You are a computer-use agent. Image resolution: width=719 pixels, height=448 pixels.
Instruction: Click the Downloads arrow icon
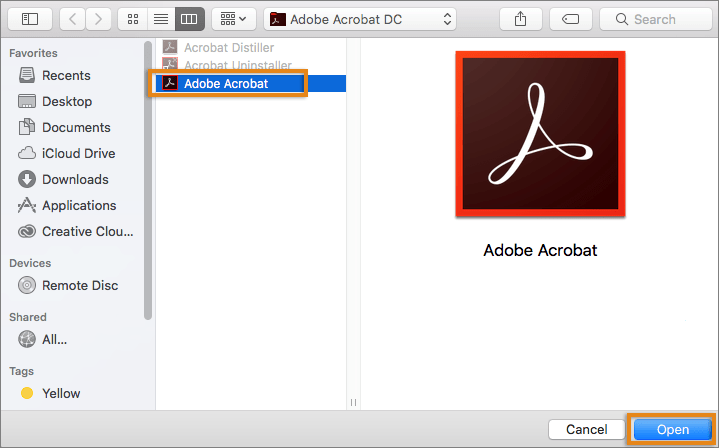click(27, 179)
